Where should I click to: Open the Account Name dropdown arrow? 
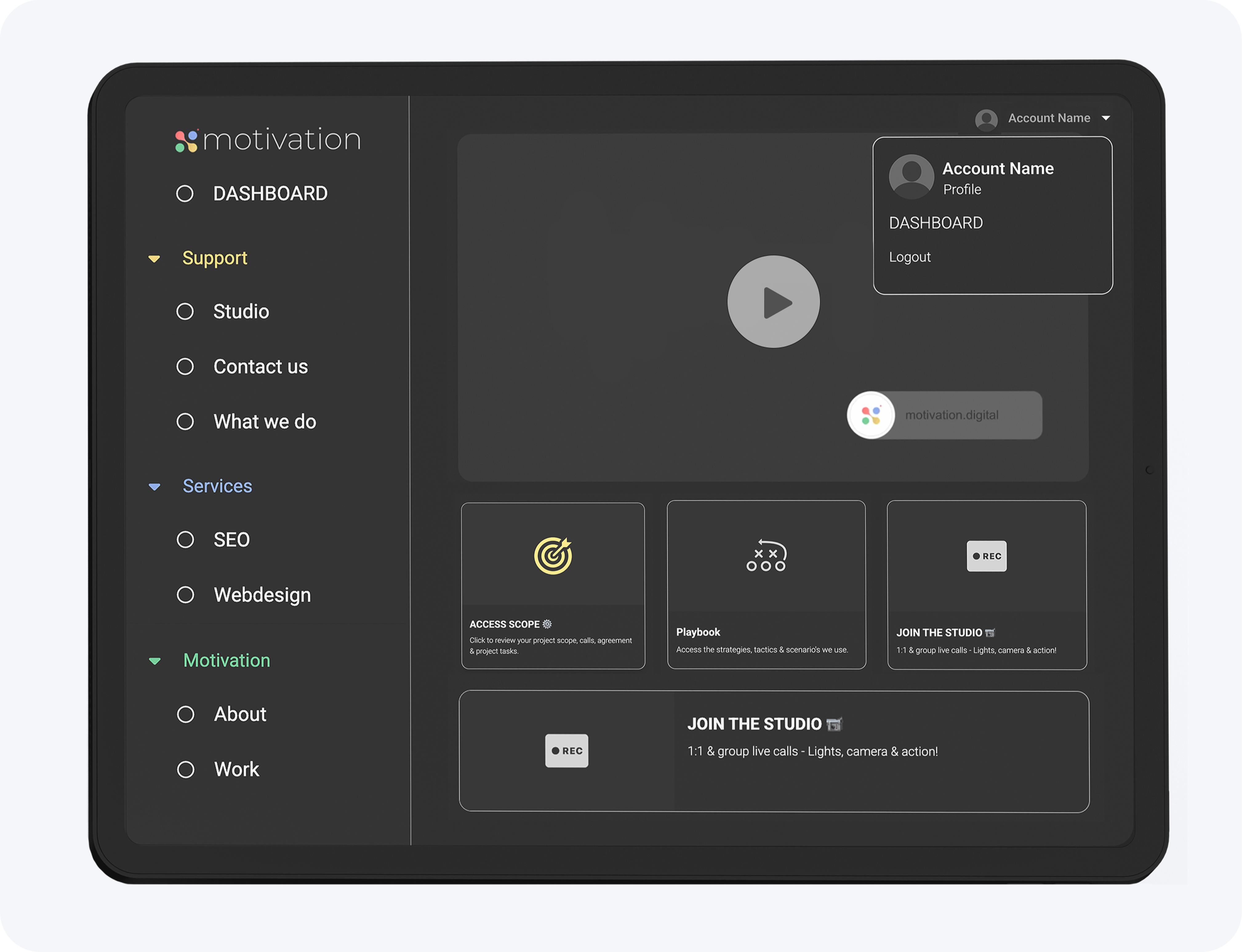pyautogui.click(x=1105, y=118)
